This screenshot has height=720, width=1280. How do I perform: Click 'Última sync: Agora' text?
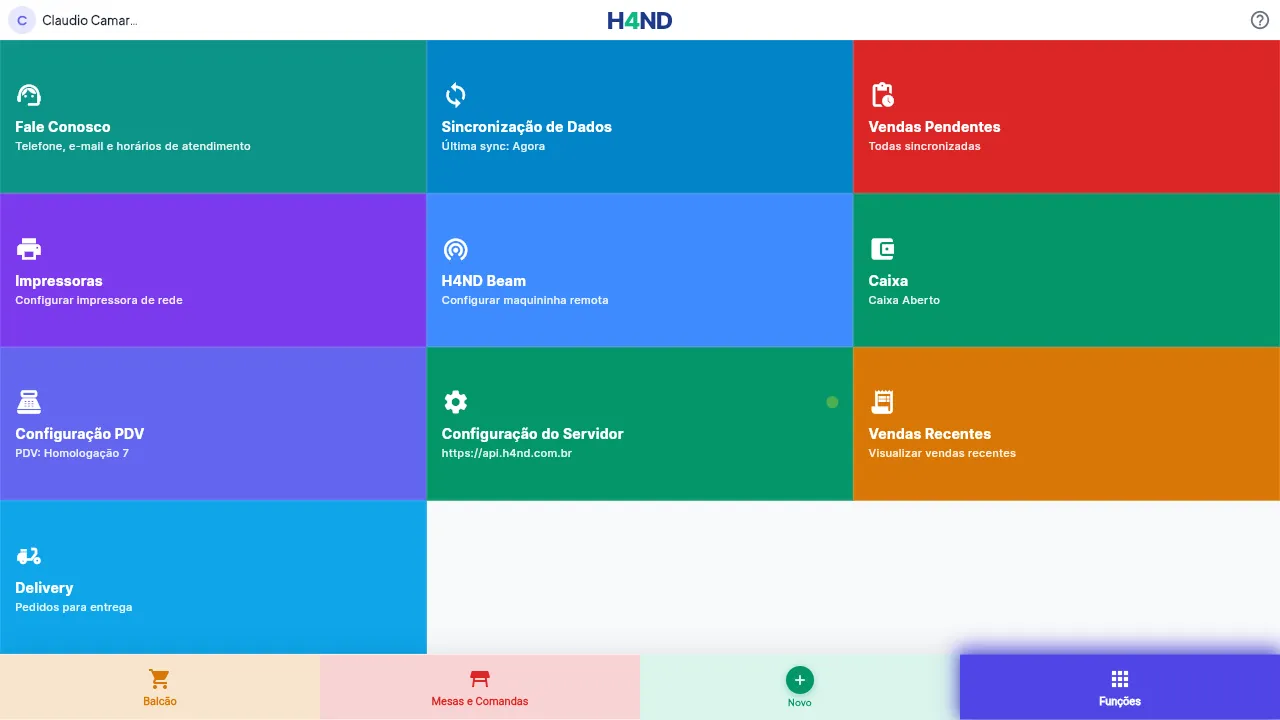pos(493,146)
